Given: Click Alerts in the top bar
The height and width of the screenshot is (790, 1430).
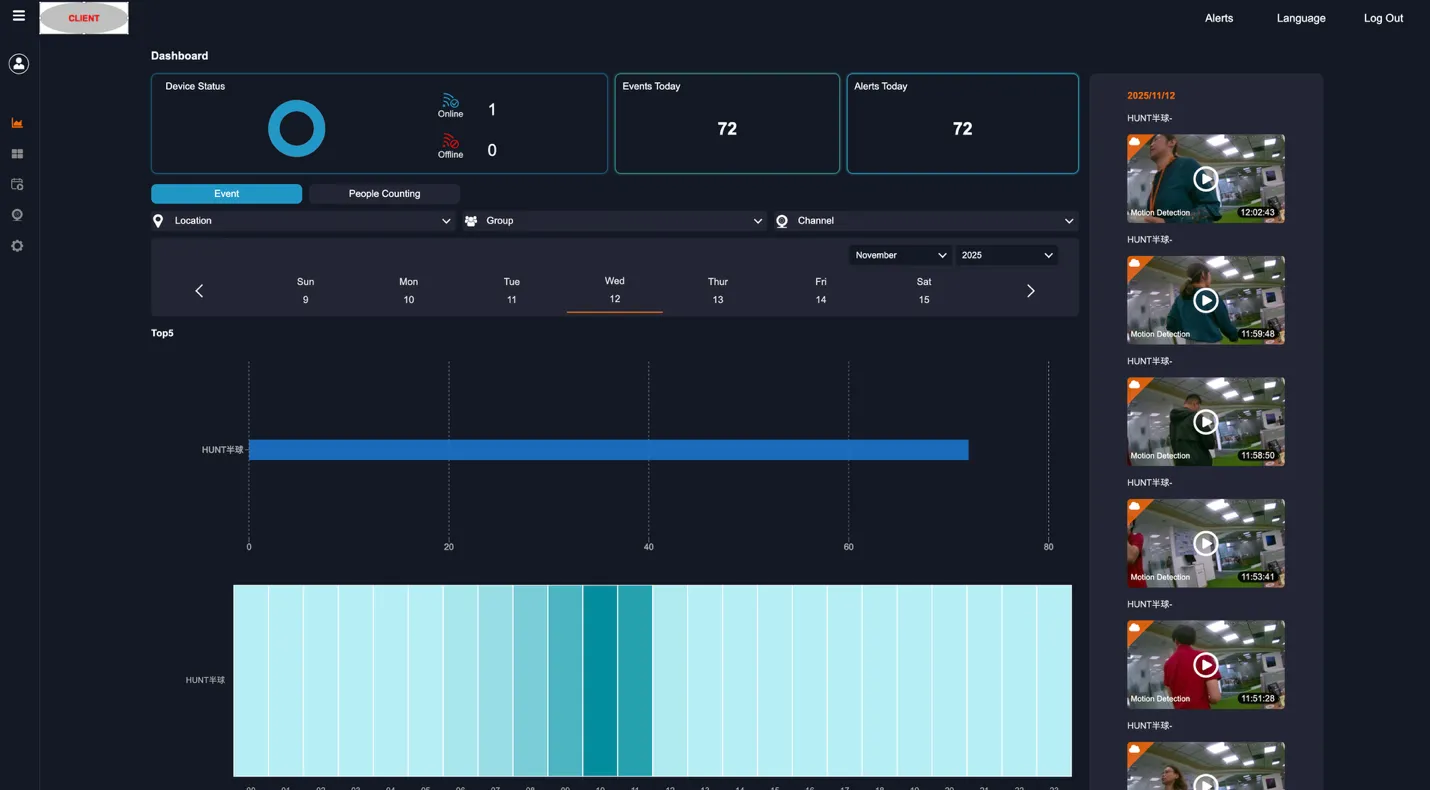Looking at the screenshot, I should (x=1218, y=17).
